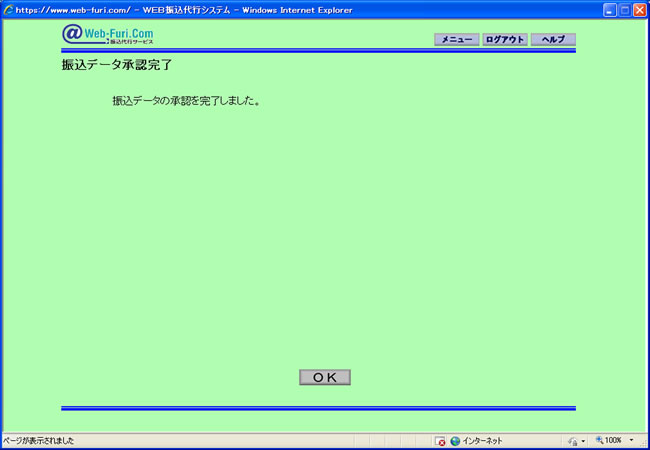Click the popup blocker status icon

440,441
